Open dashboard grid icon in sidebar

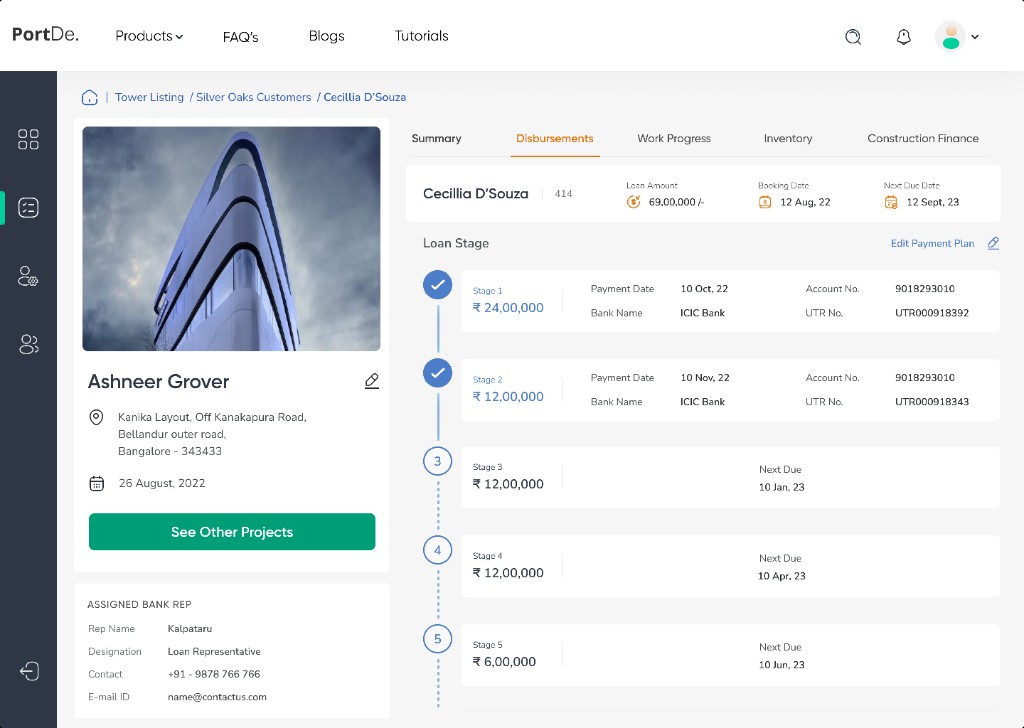point(28,139)
